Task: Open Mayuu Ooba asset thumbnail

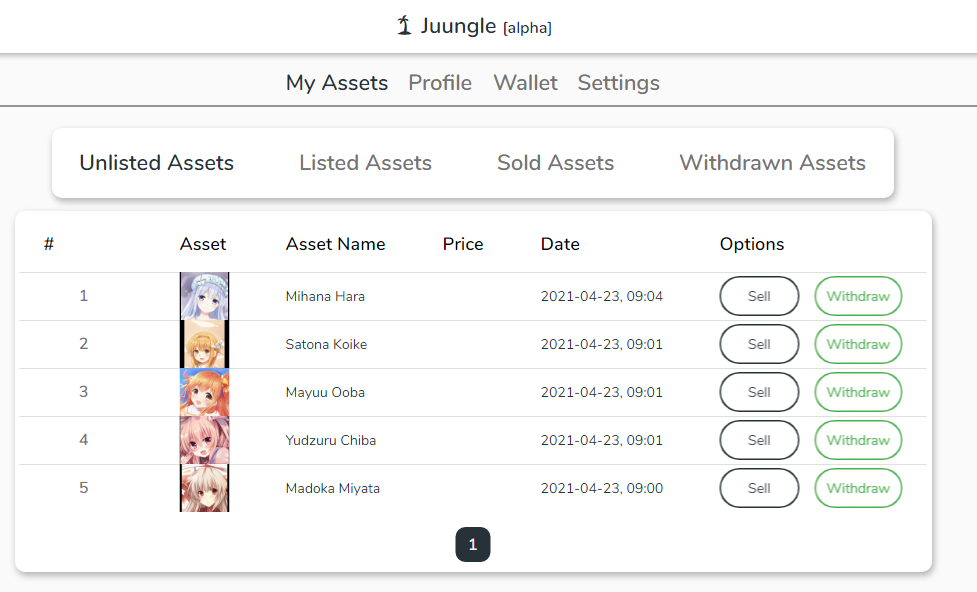Action: [204, 392]
